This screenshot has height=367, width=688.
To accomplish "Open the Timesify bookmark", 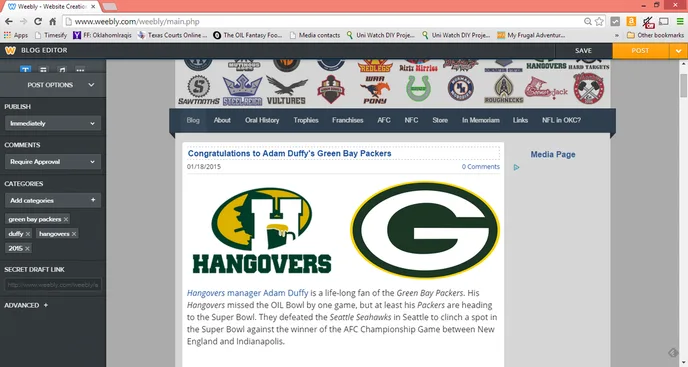I will click(x=50, y=35).
